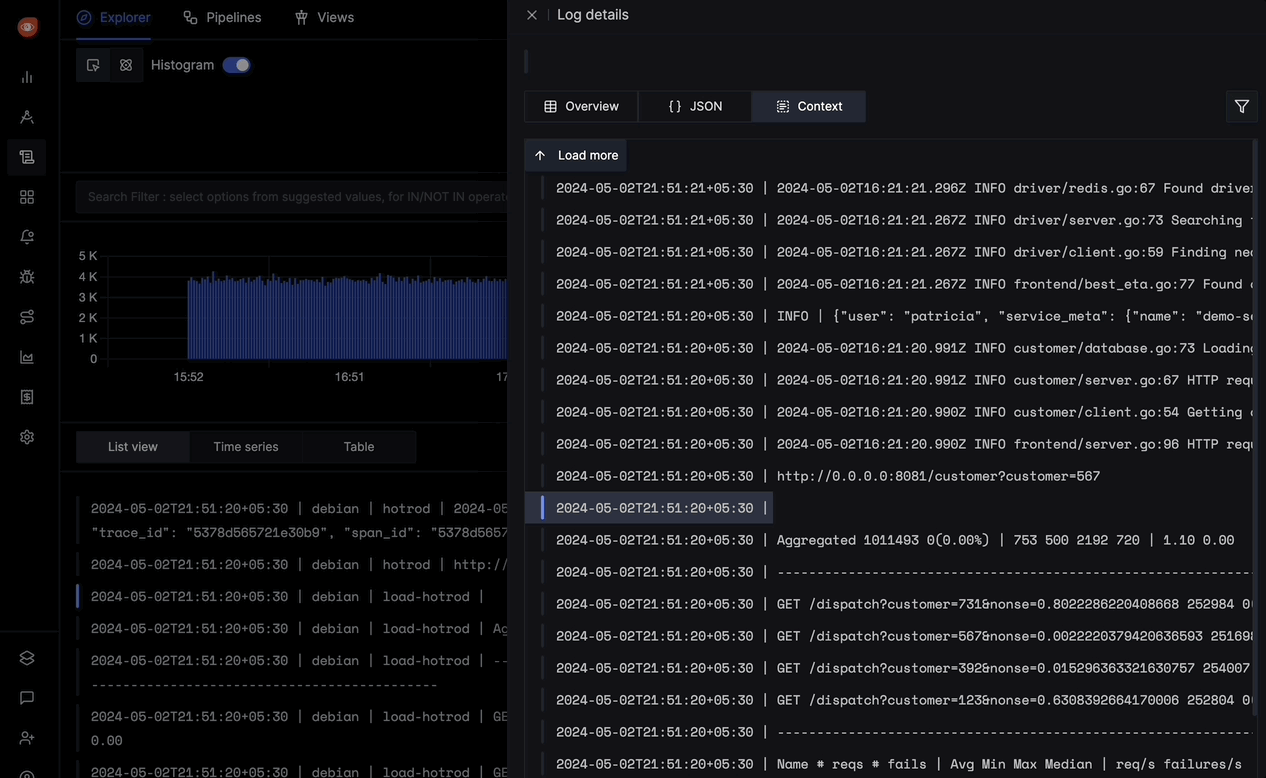The height and width of the screenshot is (778, 1266).
Task: Open the Traces sidebar icon
Action: tap(27, 117)
